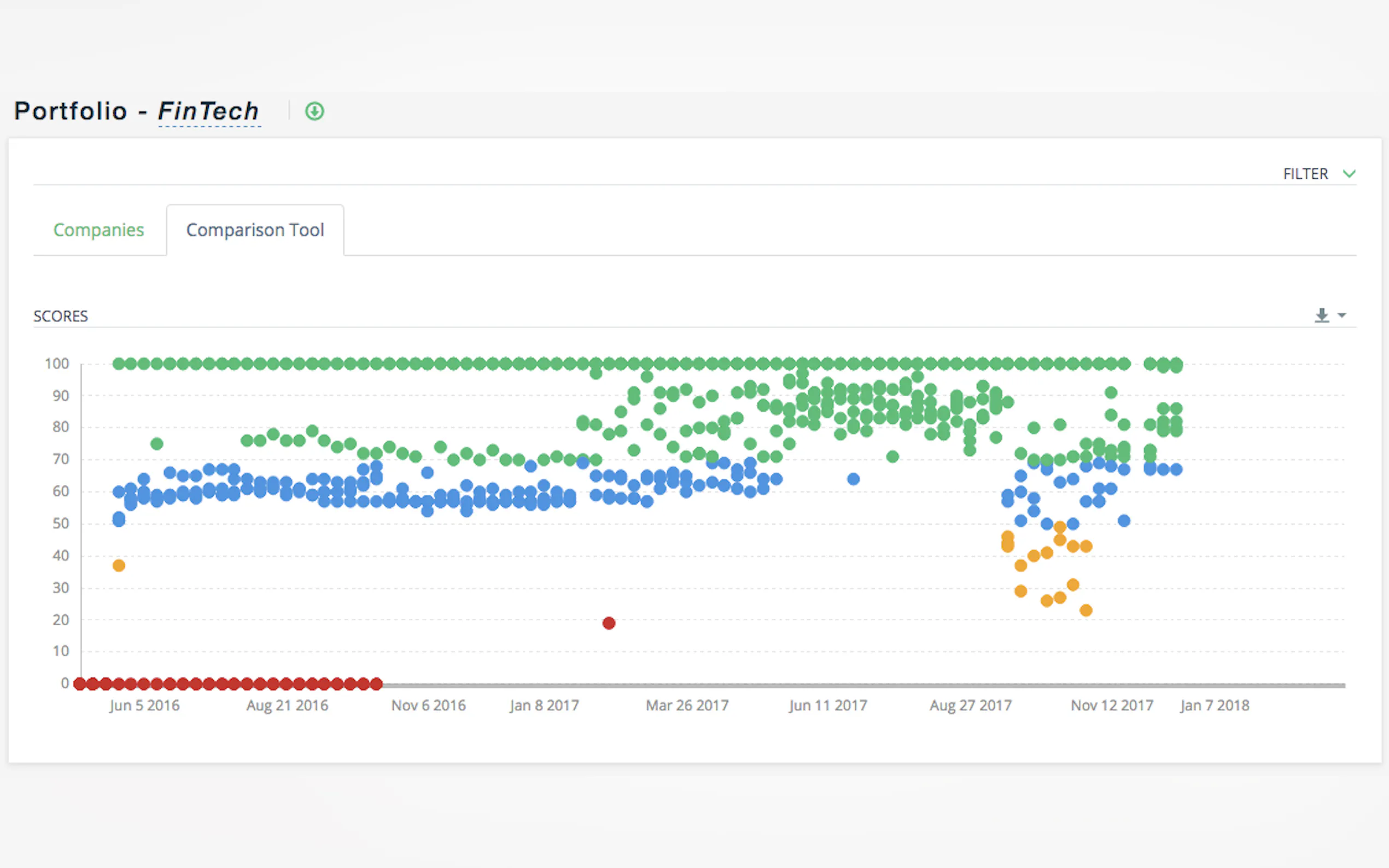
Task: Expand the FILTER chevron
Action: click(1349, 173)
